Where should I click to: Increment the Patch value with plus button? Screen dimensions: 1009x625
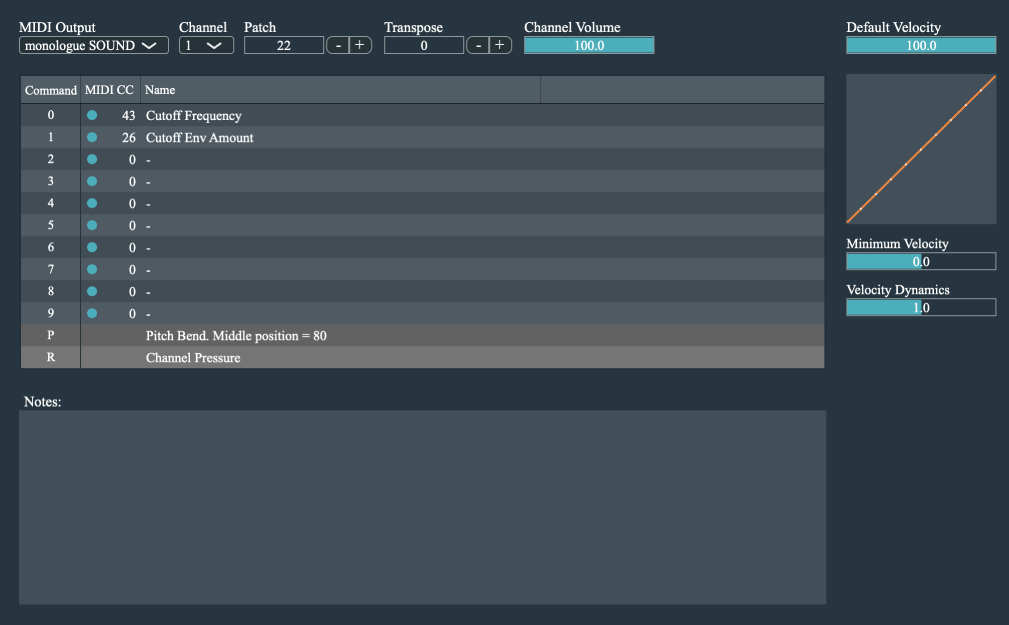(357, 44)
